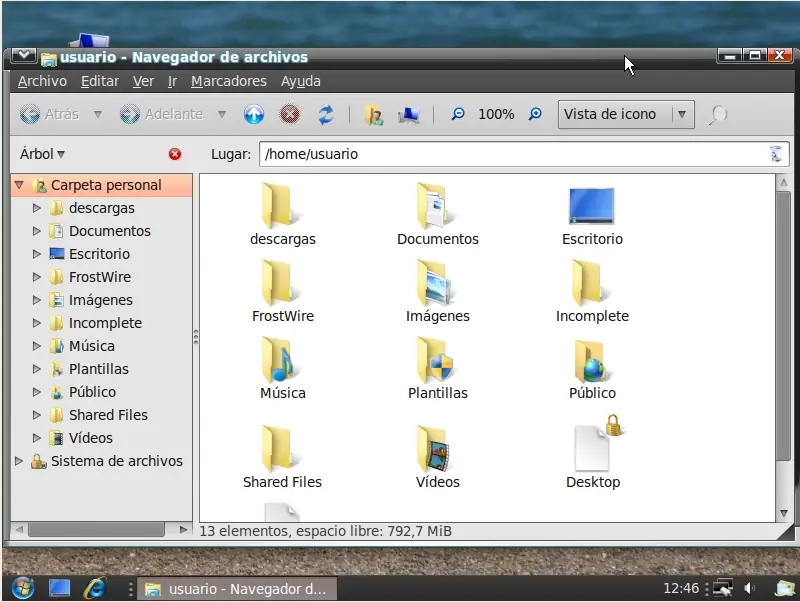Screen dimensions: 800x602
Task: Reload the current folder
Action: (x=326, y=114)
